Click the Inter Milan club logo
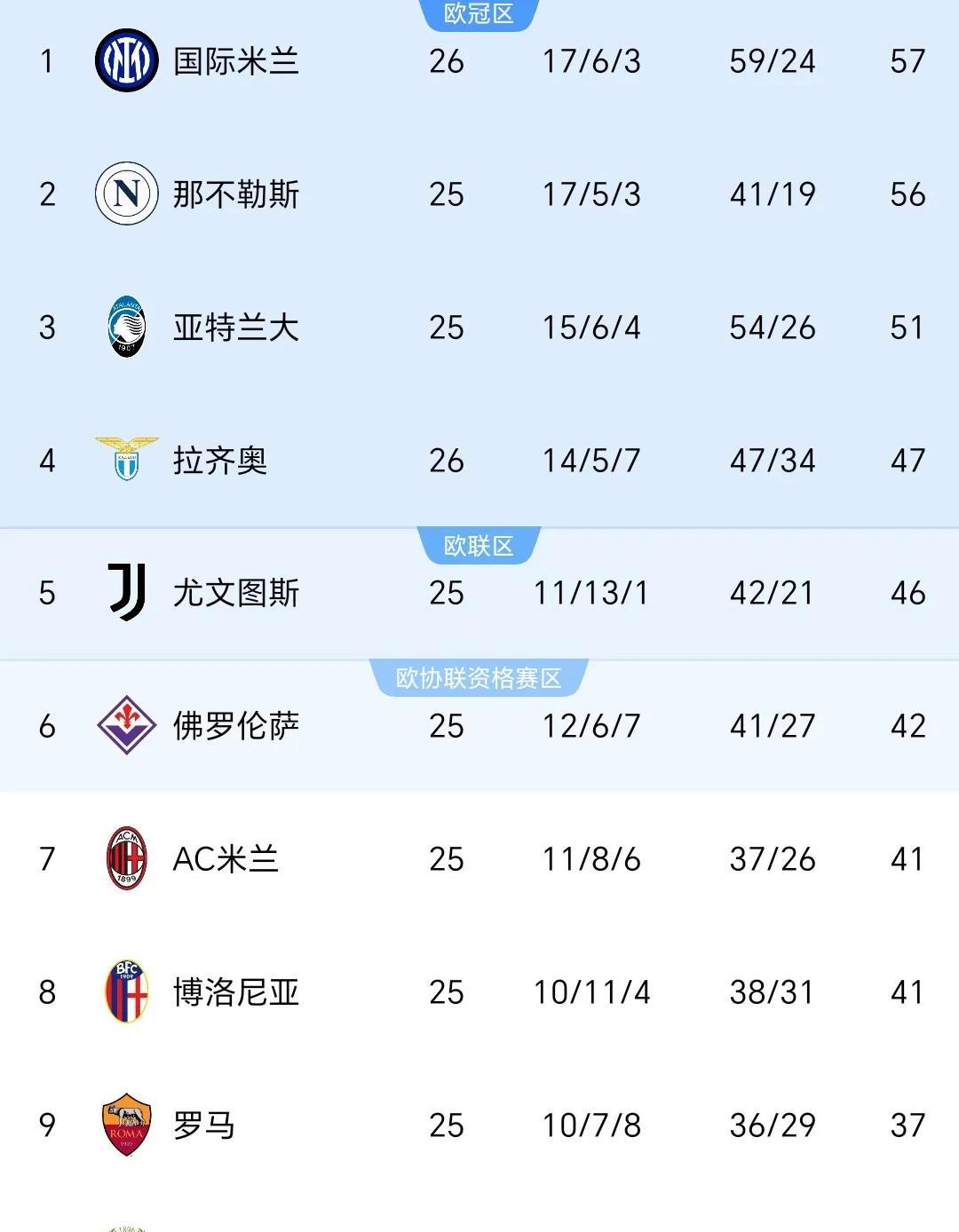 point(126,60)
